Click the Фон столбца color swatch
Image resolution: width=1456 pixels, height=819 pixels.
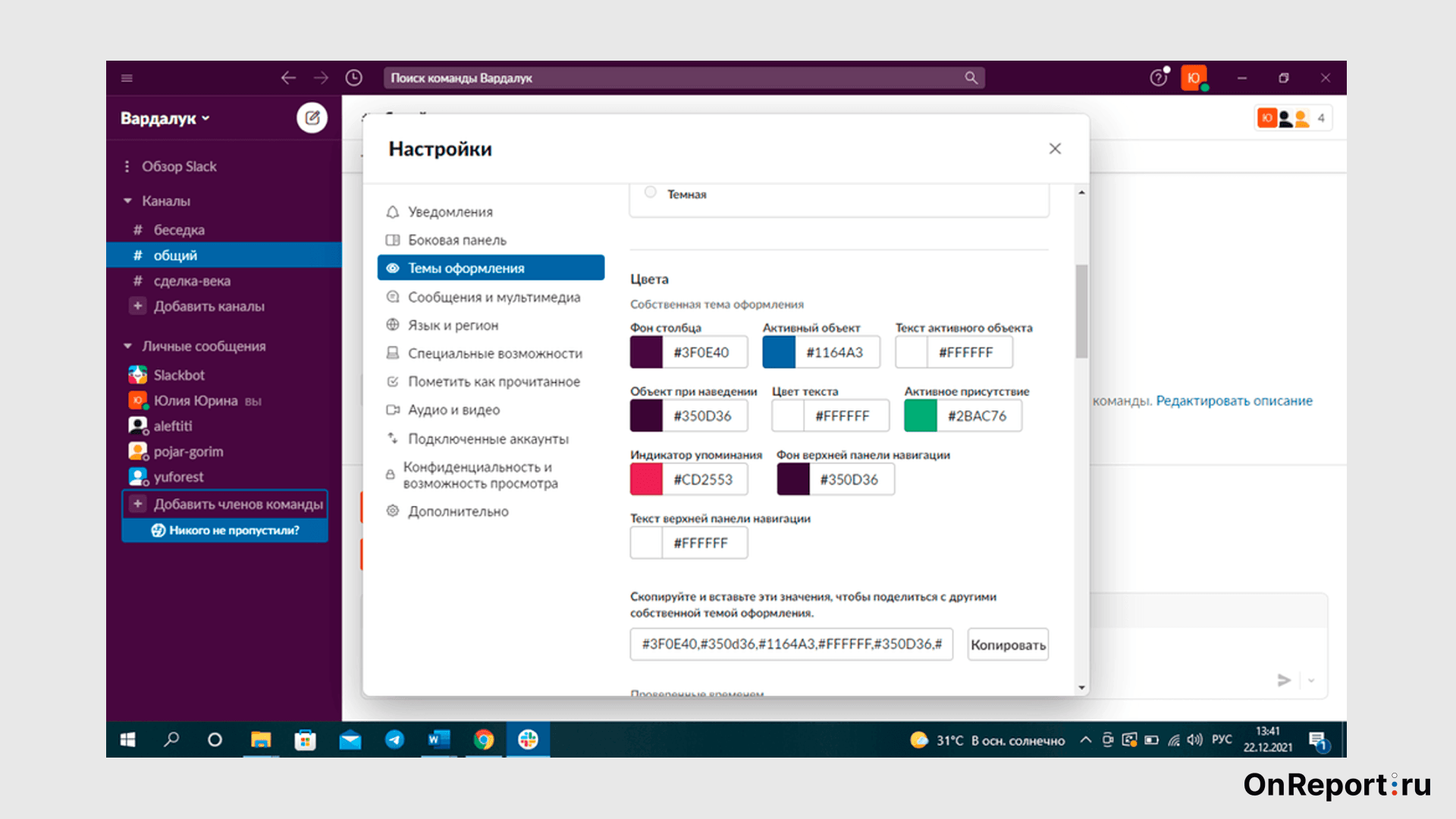coord(646,353)
